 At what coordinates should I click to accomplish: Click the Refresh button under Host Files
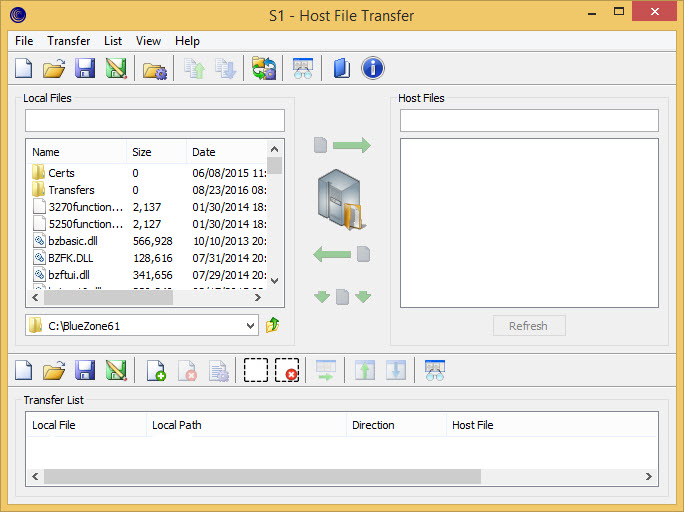point(529,326)
